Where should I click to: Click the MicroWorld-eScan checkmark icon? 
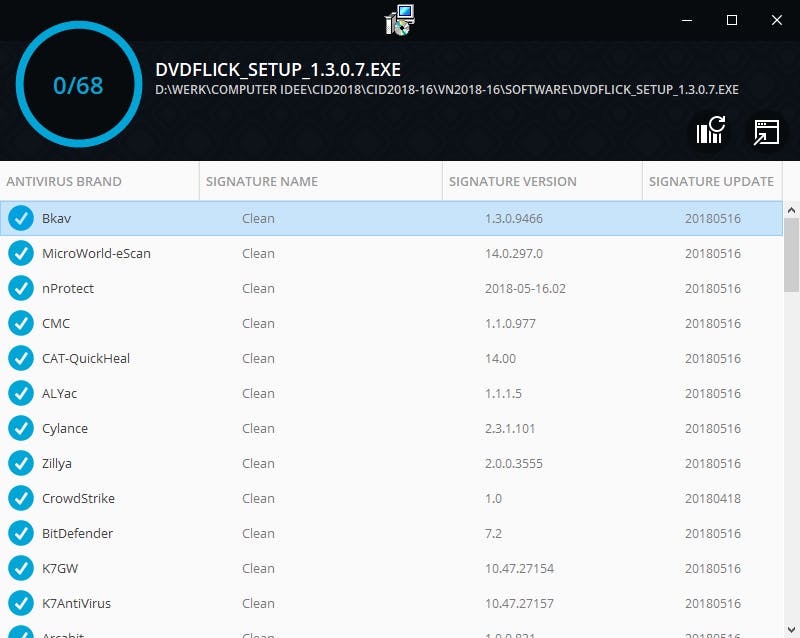(21, 253)
